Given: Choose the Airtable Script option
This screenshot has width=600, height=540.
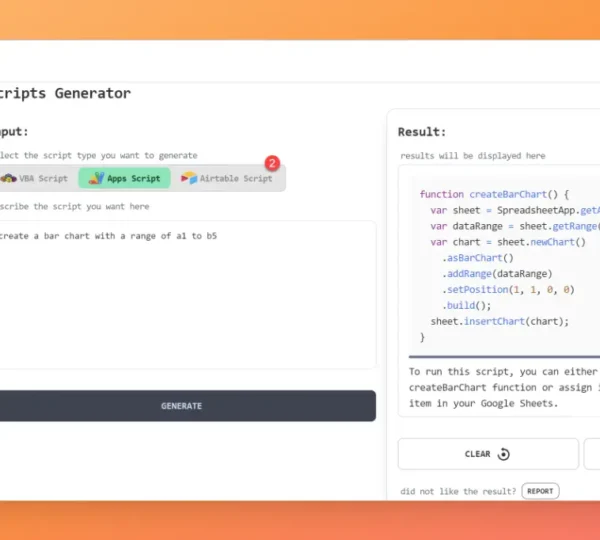Looking at the screenshot, I should coord(235,178).
